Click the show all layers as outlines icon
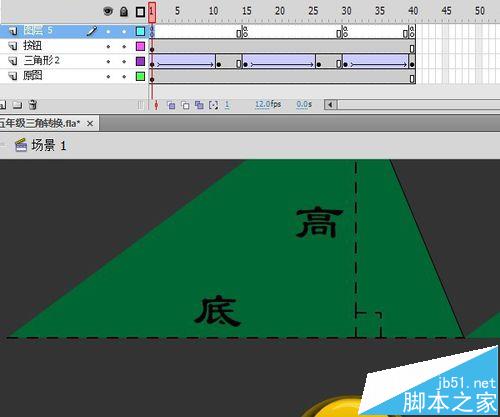The height and width of the screenshot is (417, 500). click(x=140, y=12)
